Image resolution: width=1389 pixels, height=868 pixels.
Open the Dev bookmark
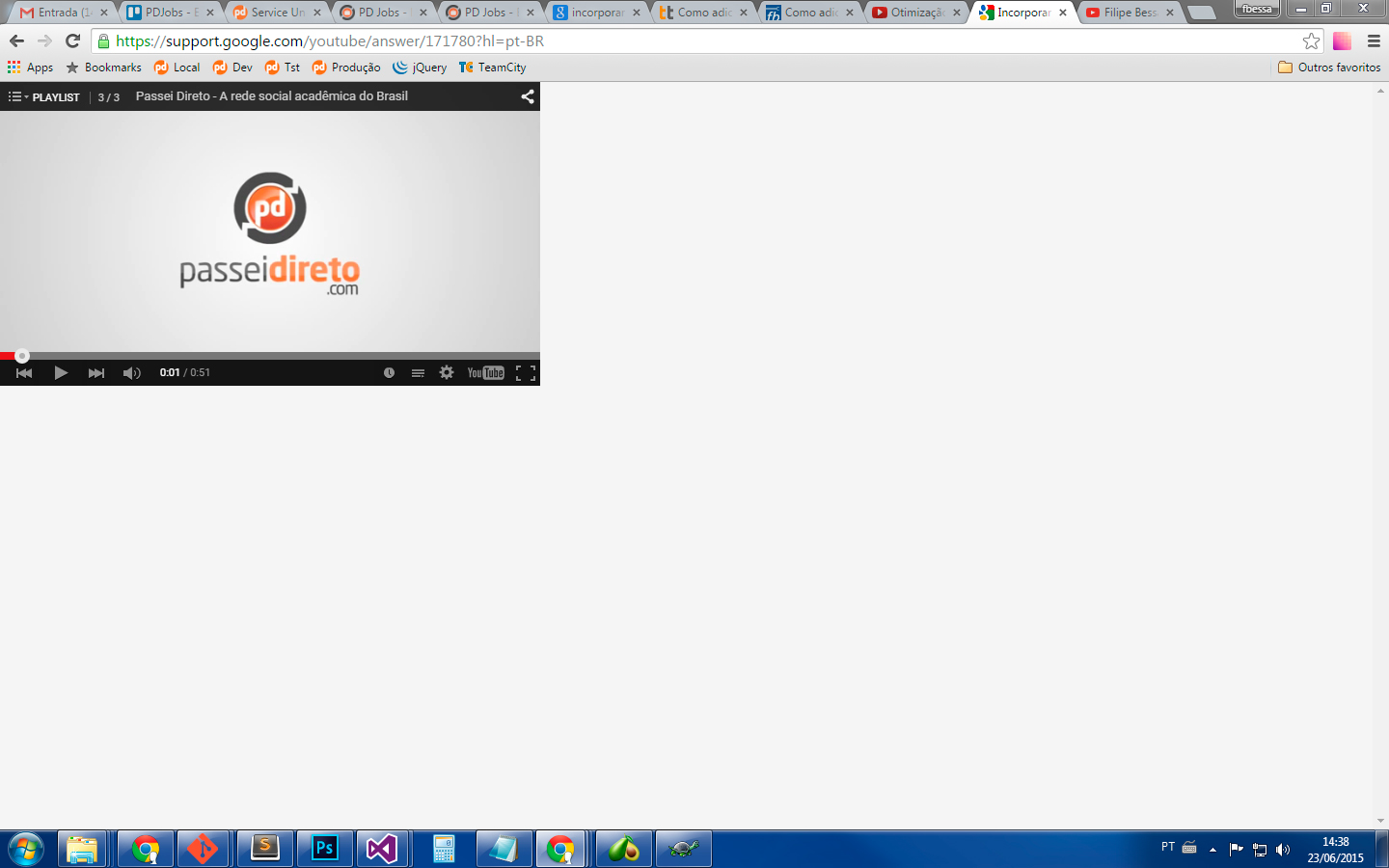(232, 68)
